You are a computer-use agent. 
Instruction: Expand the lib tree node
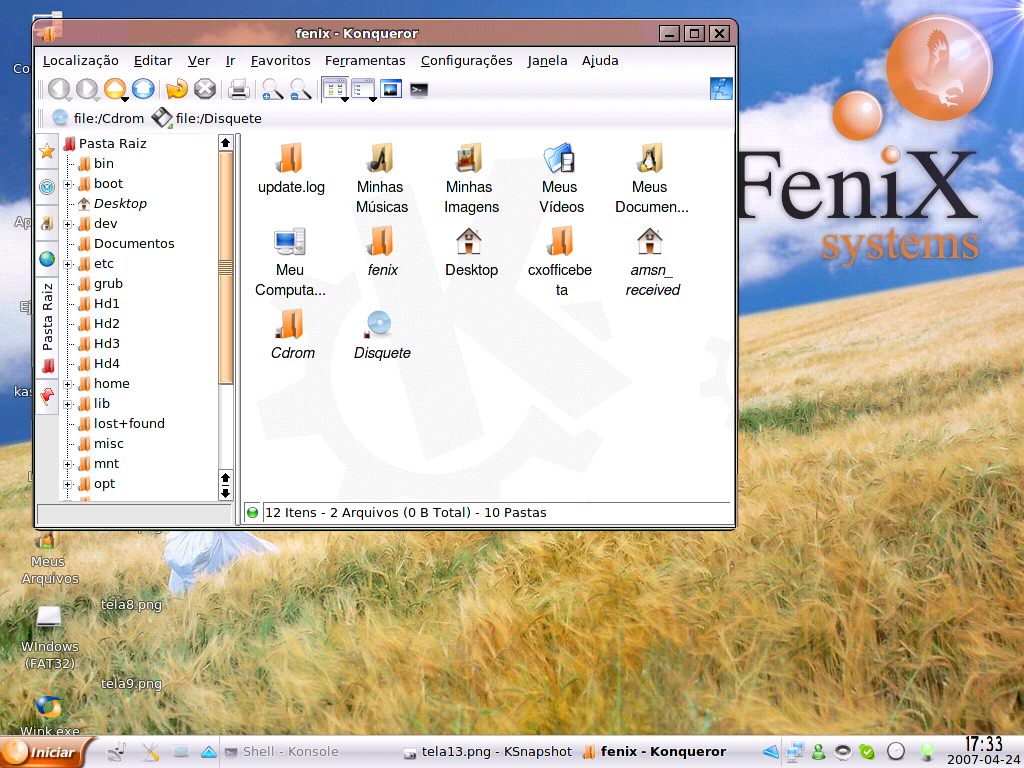coord(67,405)
